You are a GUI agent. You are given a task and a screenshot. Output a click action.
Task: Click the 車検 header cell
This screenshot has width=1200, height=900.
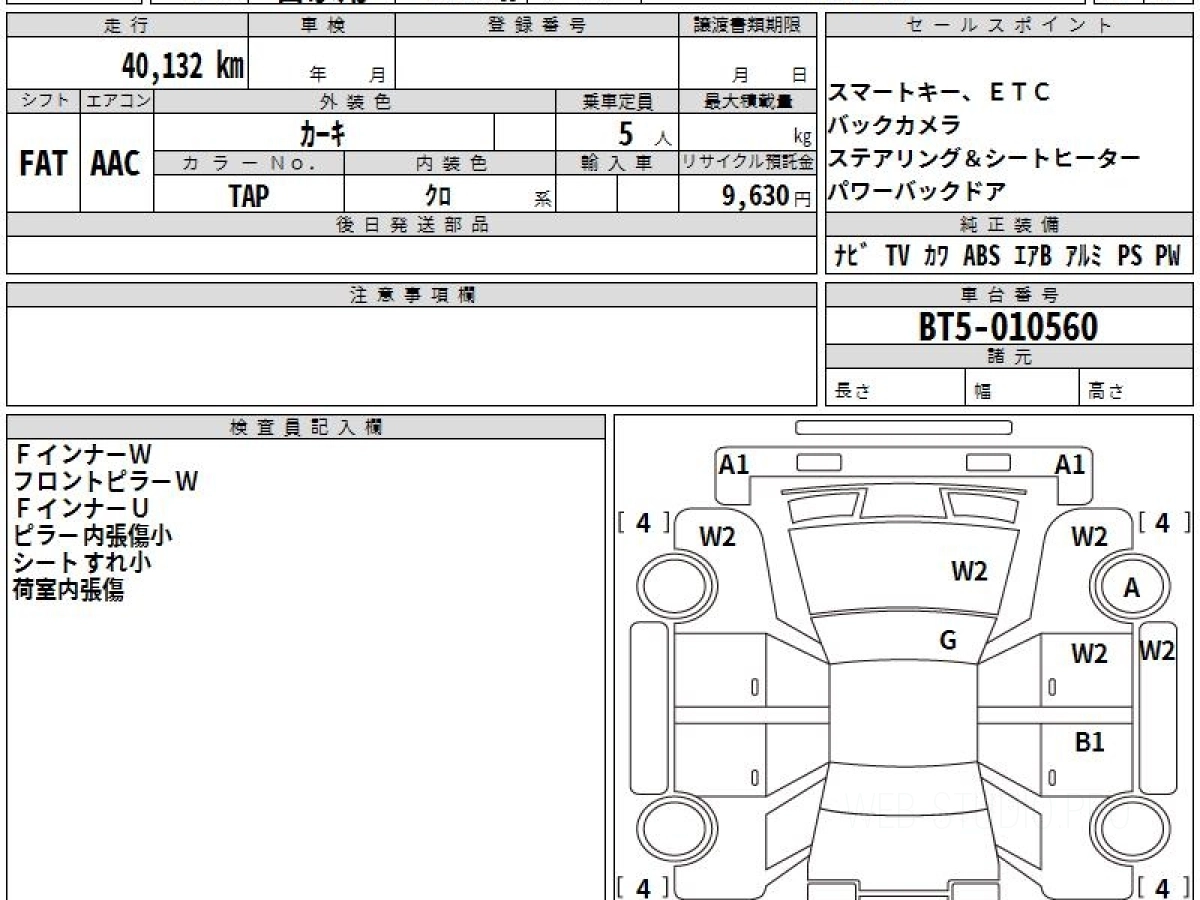(322, 26)
